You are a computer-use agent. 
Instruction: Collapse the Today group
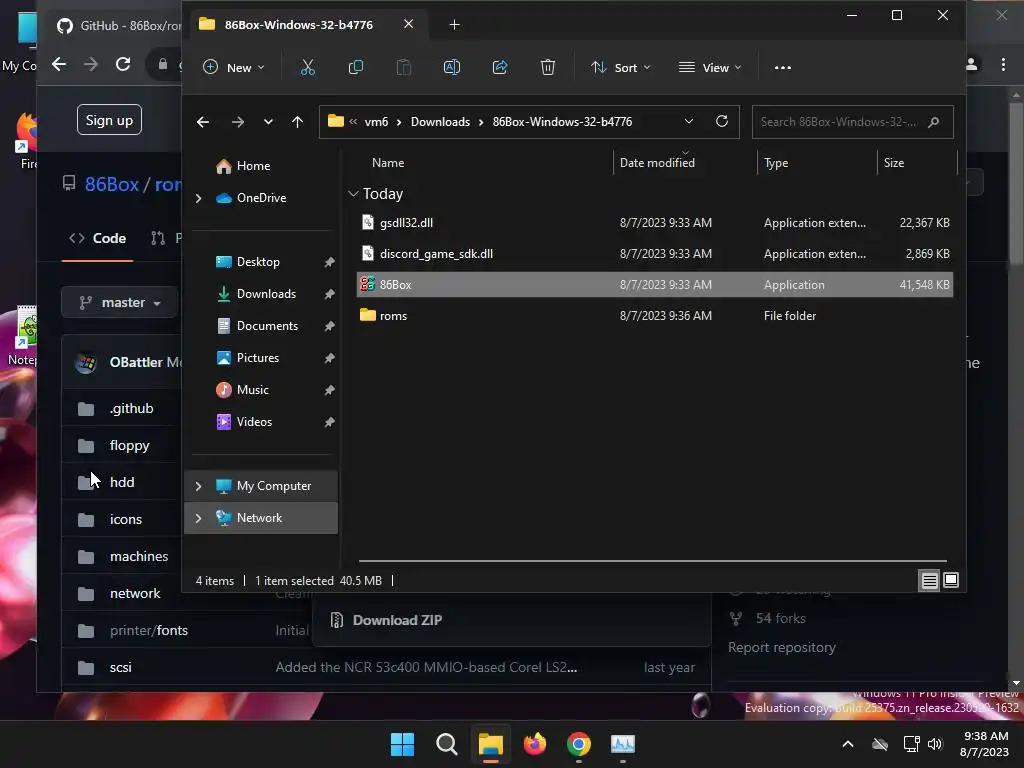[x=353, y=194]
